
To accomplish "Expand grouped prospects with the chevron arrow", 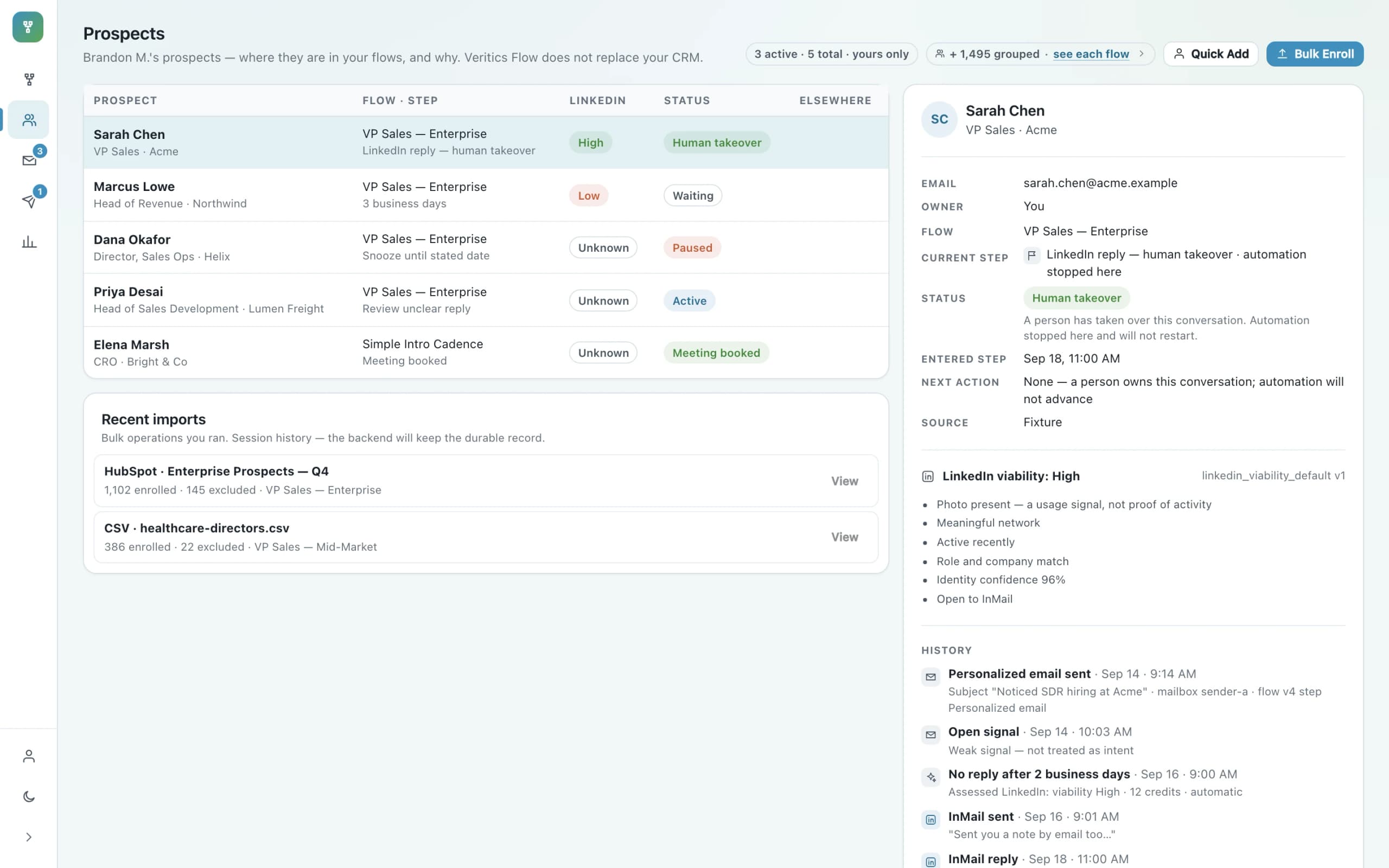I will tap(1141, 54).
